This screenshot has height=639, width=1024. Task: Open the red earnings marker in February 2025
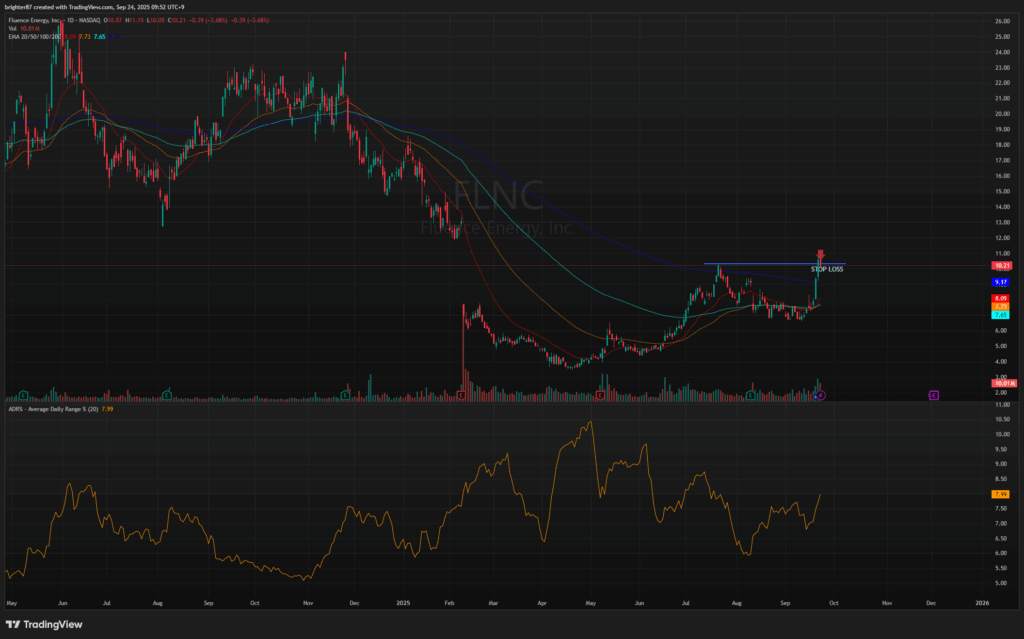point(462,395)
